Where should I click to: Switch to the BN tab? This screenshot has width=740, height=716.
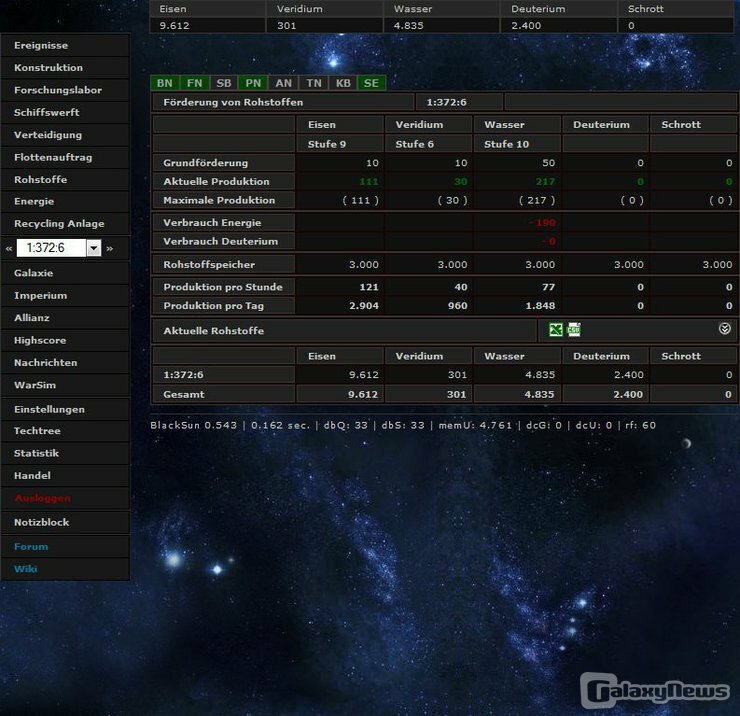pyautogui.click(x=165, y=83)
